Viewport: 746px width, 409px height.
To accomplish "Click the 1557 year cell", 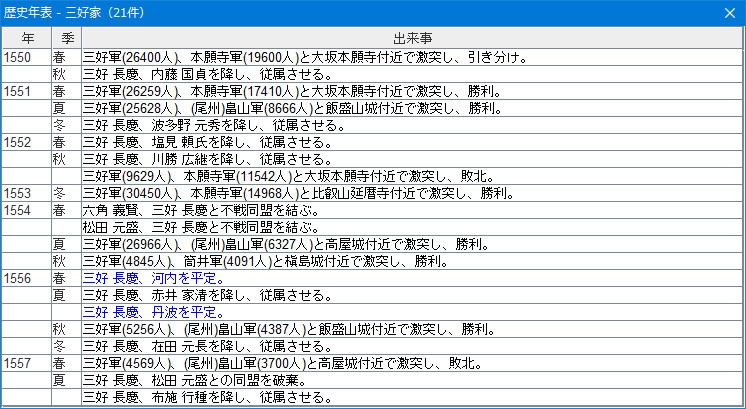I will 26,363.
